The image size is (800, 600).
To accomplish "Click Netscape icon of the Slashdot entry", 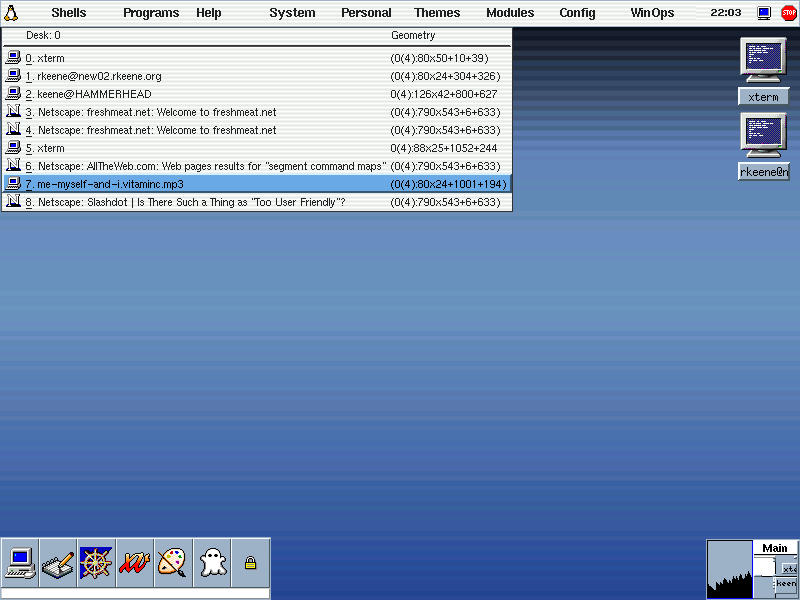I will (x=13, y=202).
